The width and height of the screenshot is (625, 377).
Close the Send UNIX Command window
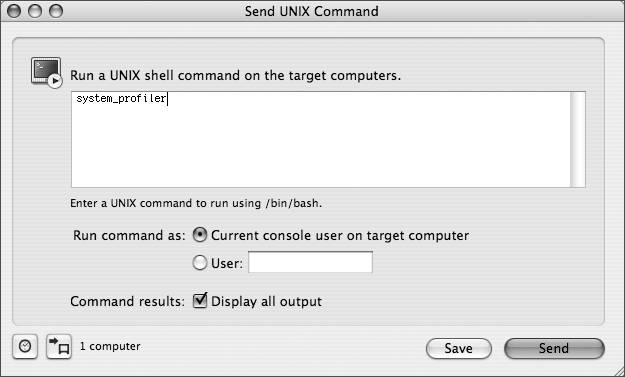point(14,11)
